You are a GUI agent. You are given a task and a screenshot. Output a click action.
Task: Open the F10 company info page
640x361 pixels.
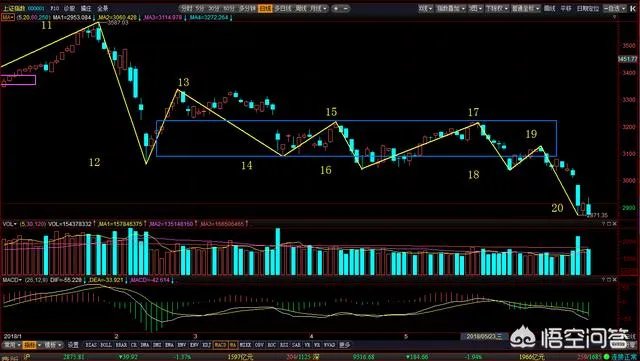pyautogui.click(x=54, y=8)
